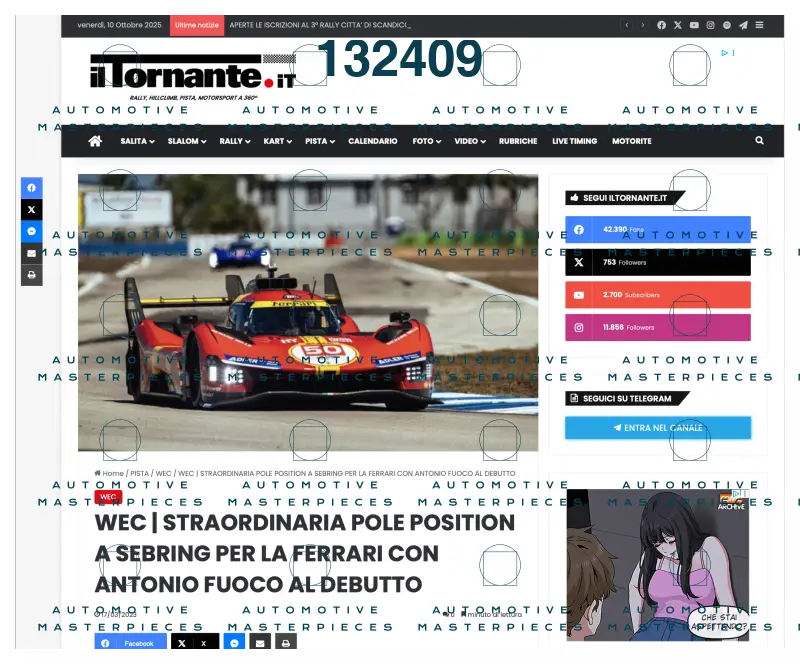Send the article by email using envelope icon

click(x=31, y=253)
